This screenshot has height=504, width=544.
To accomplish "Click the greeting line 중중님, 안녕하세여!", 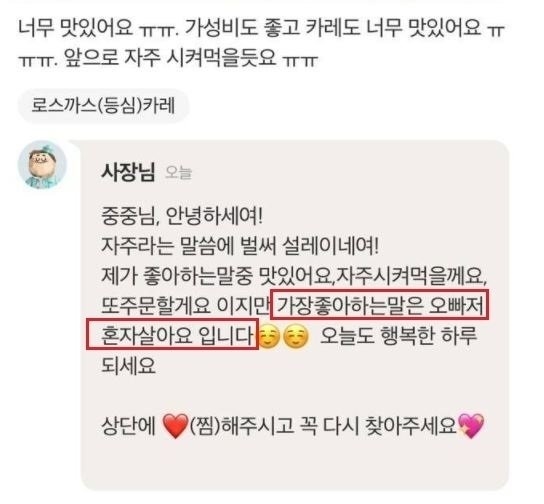I will pyautogui.click(x=182, y=216).
